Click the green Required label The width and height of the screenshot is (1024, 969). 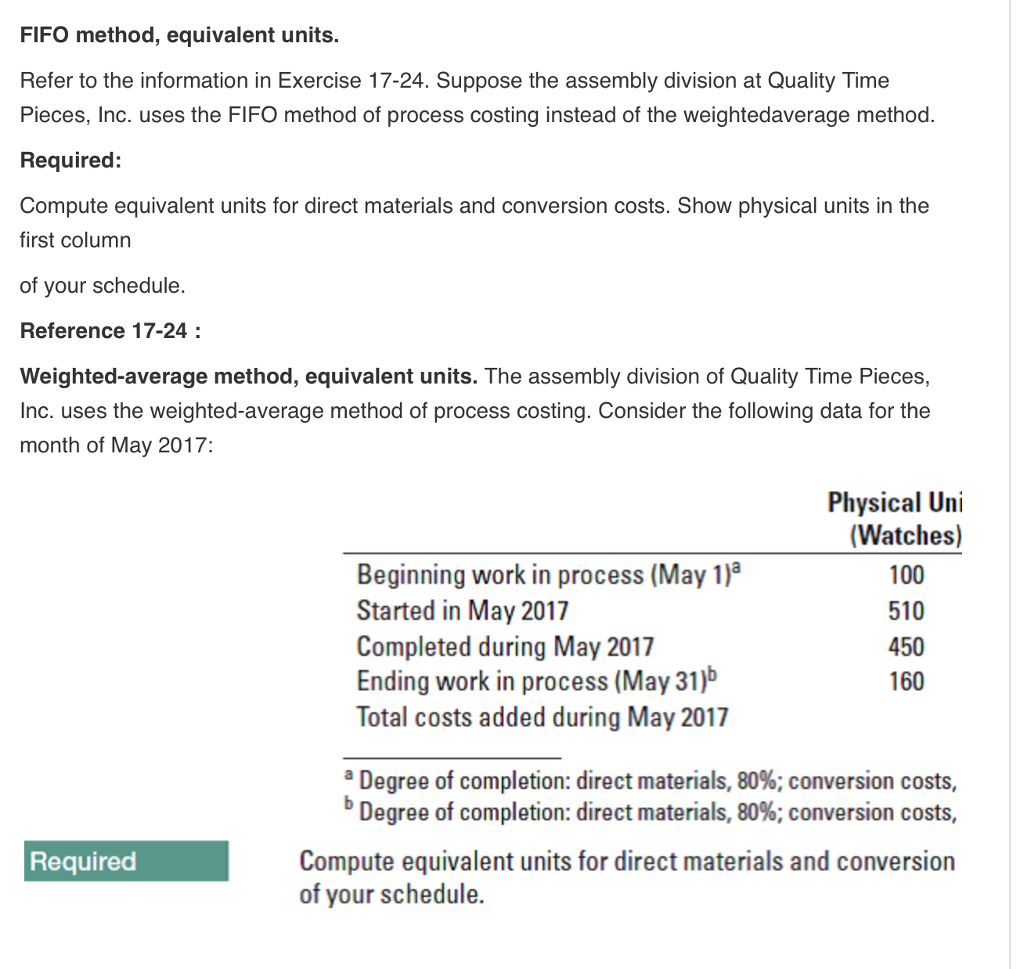128,861
